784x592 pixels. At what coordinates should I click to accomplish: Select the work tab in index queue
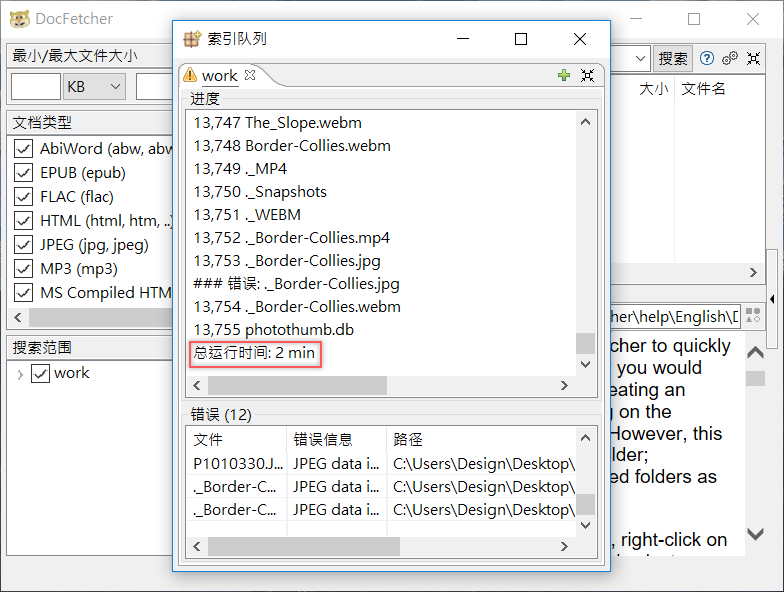pyautogui.click(x=220, y=76)
